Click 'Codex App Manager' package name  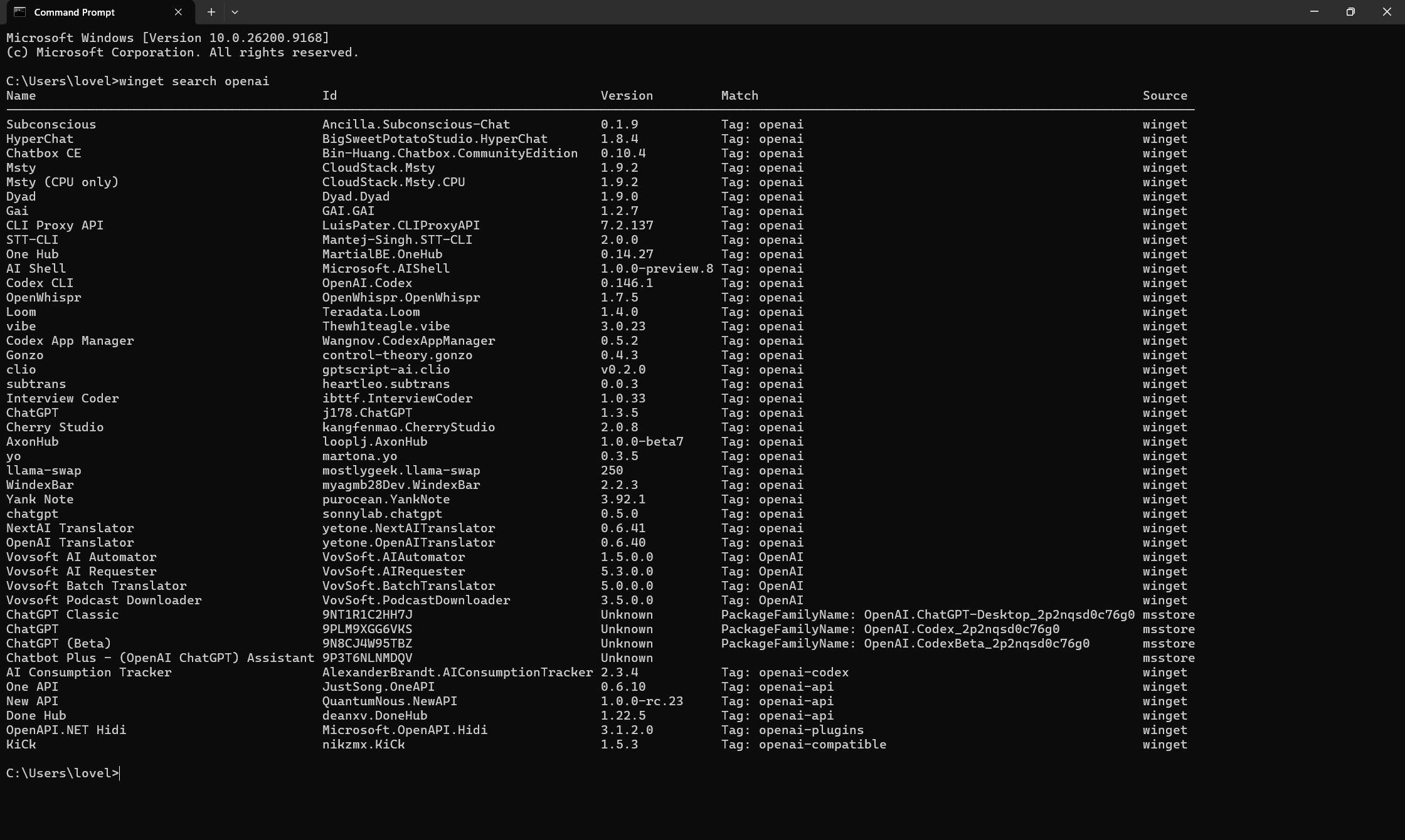[70, 340]
